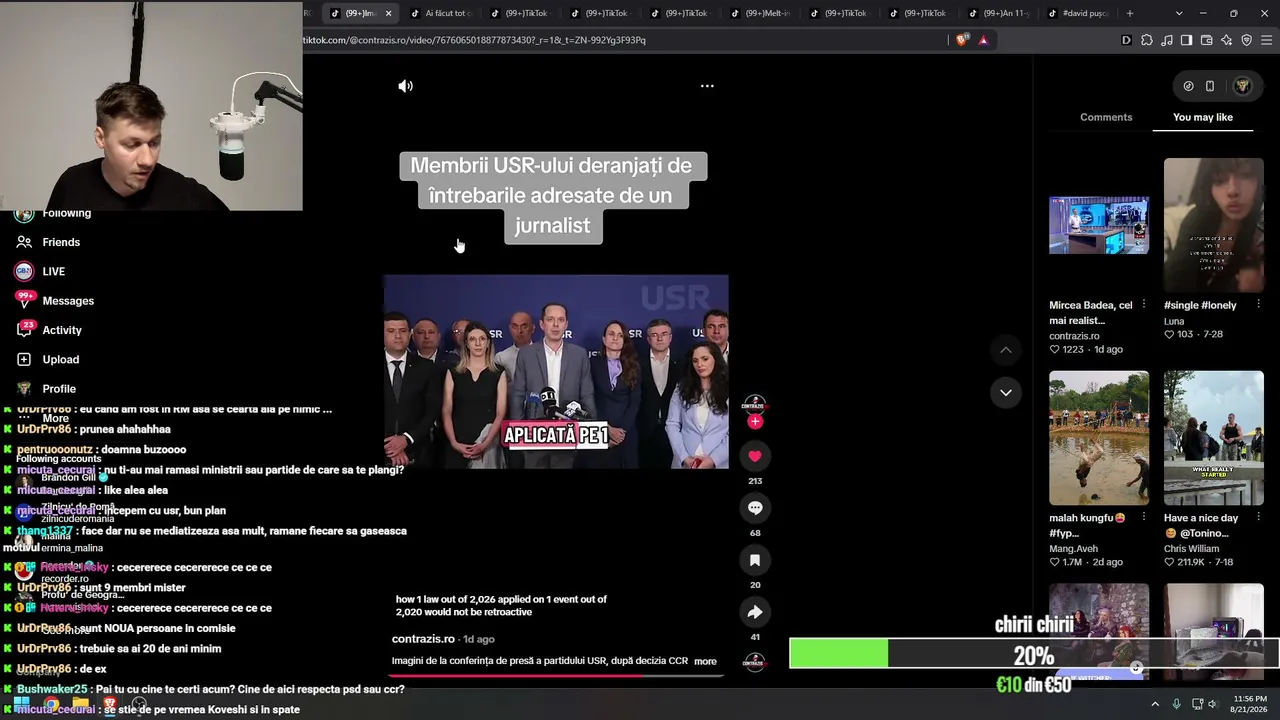Open the Luna author link

pyautogui.click(x=1174, y=321)
